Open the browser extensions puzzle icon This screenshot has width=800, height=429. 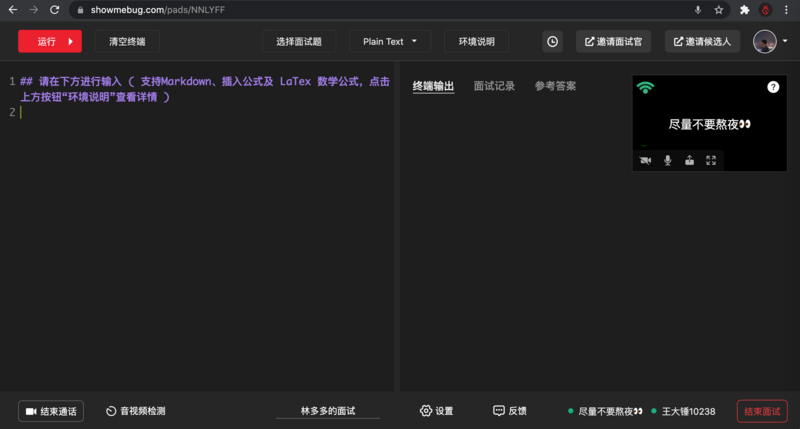coord(744,10)
